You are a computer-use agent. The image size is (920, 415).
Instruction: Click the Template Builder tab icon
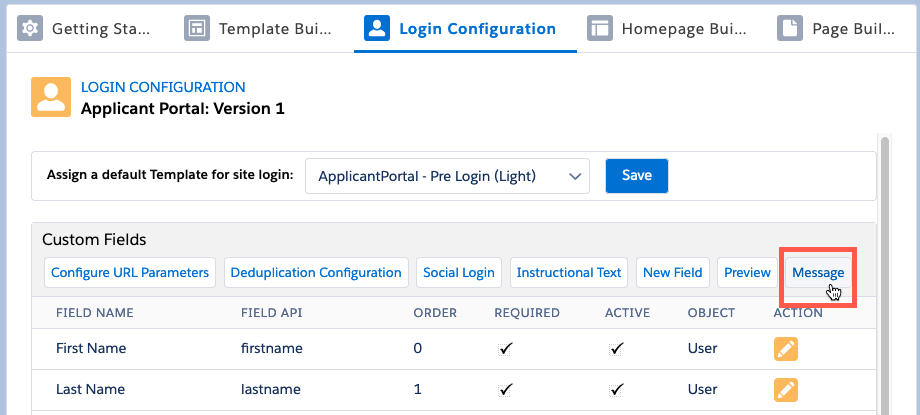[x=197, y=28]
